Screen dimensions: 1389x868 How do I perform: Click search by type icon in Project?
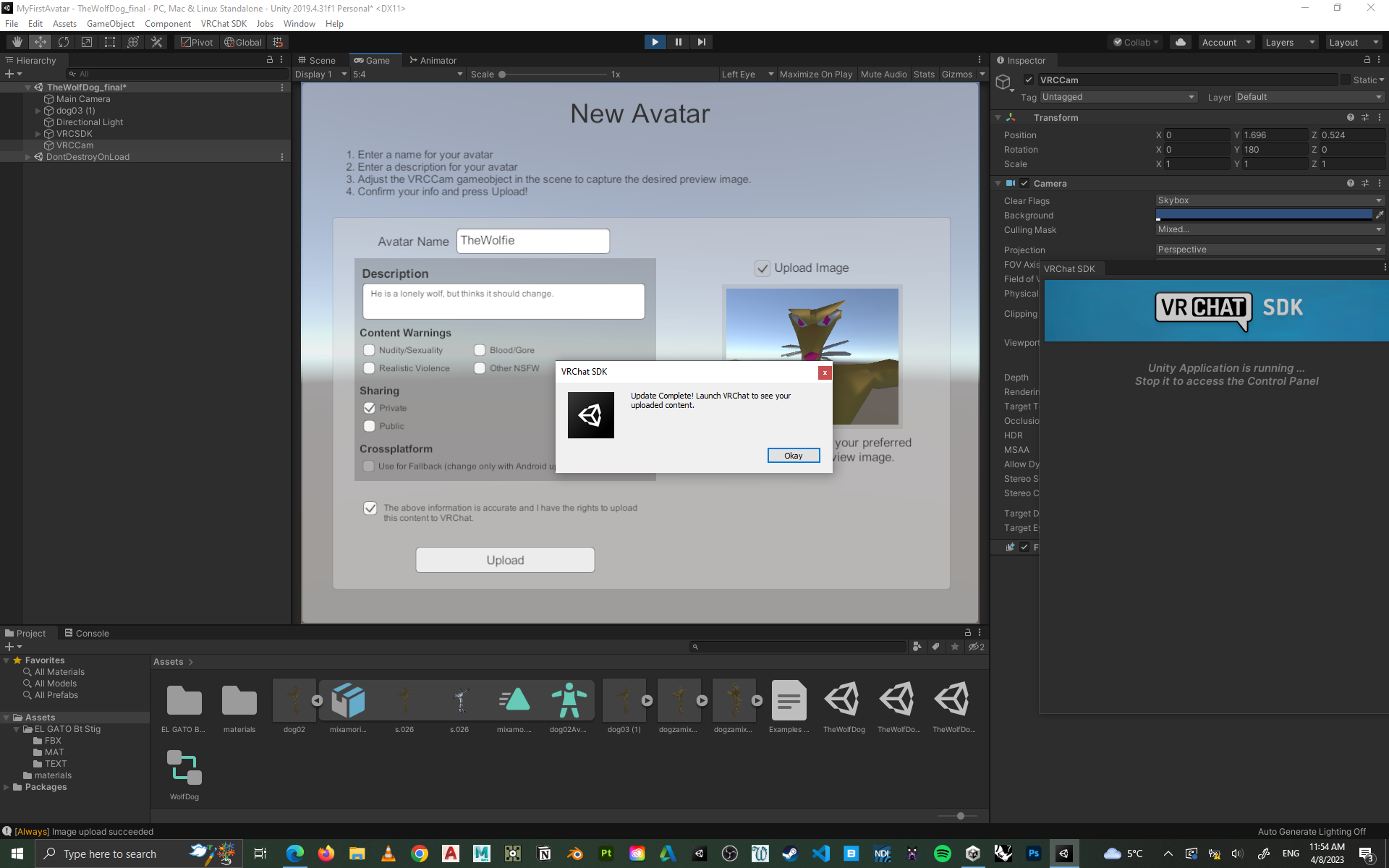tap(917, 647)
